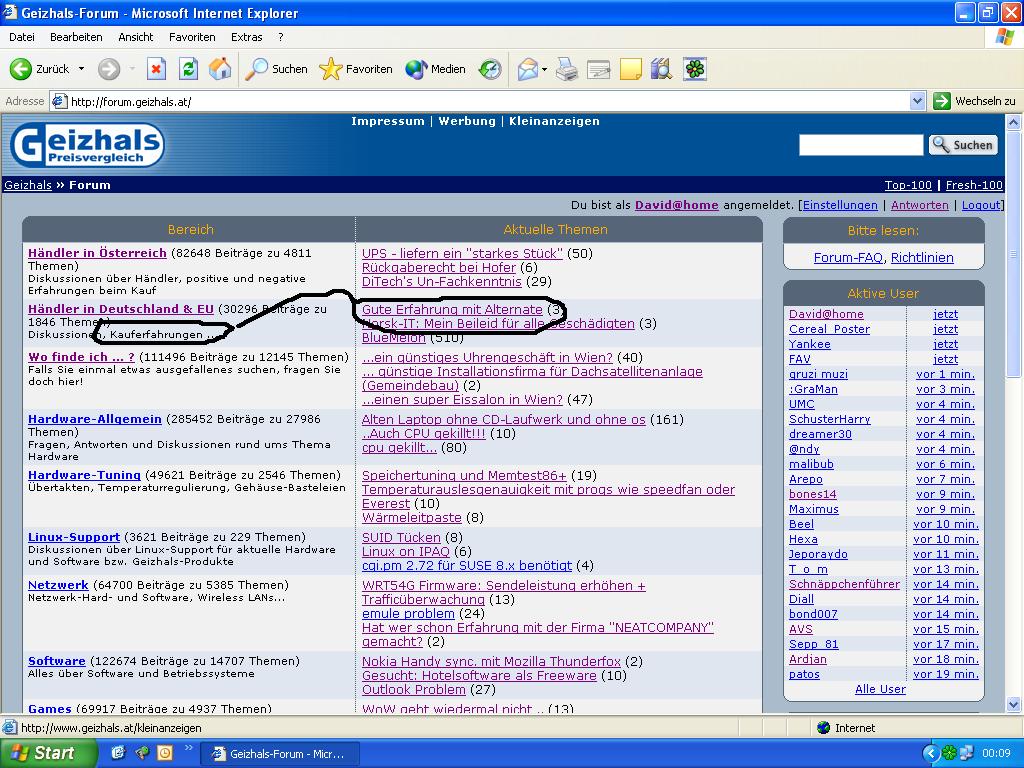
Task: Click the forum search text box
Action: pyautogui.click(x=861, y=145)
